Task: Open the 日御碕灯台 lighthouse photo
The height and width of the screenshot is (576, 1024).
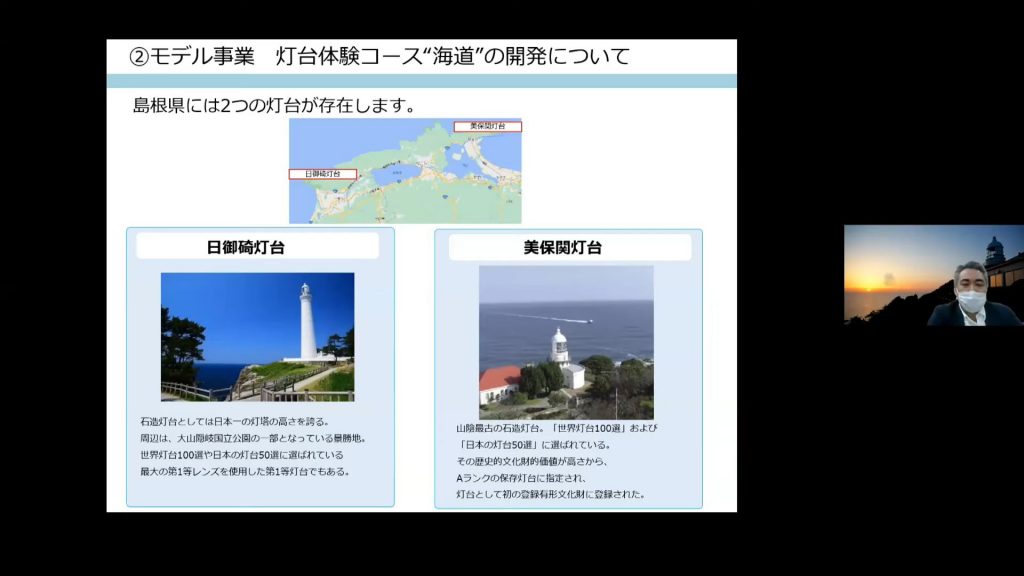Action: [257, 337]
